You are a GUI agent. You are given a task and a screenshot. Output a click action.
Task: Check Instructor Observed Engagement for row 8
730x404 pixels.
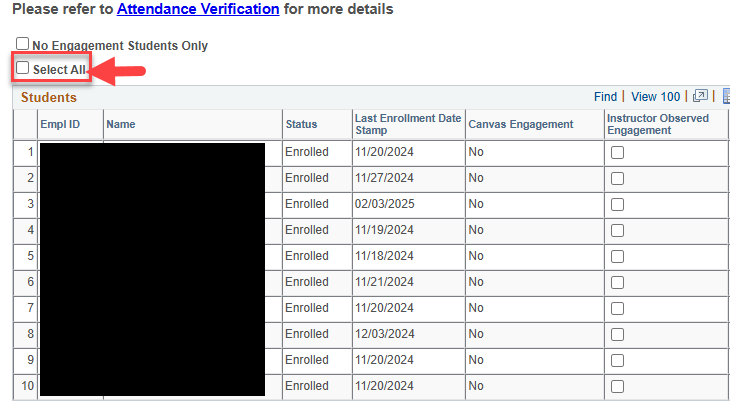(617, 335)
